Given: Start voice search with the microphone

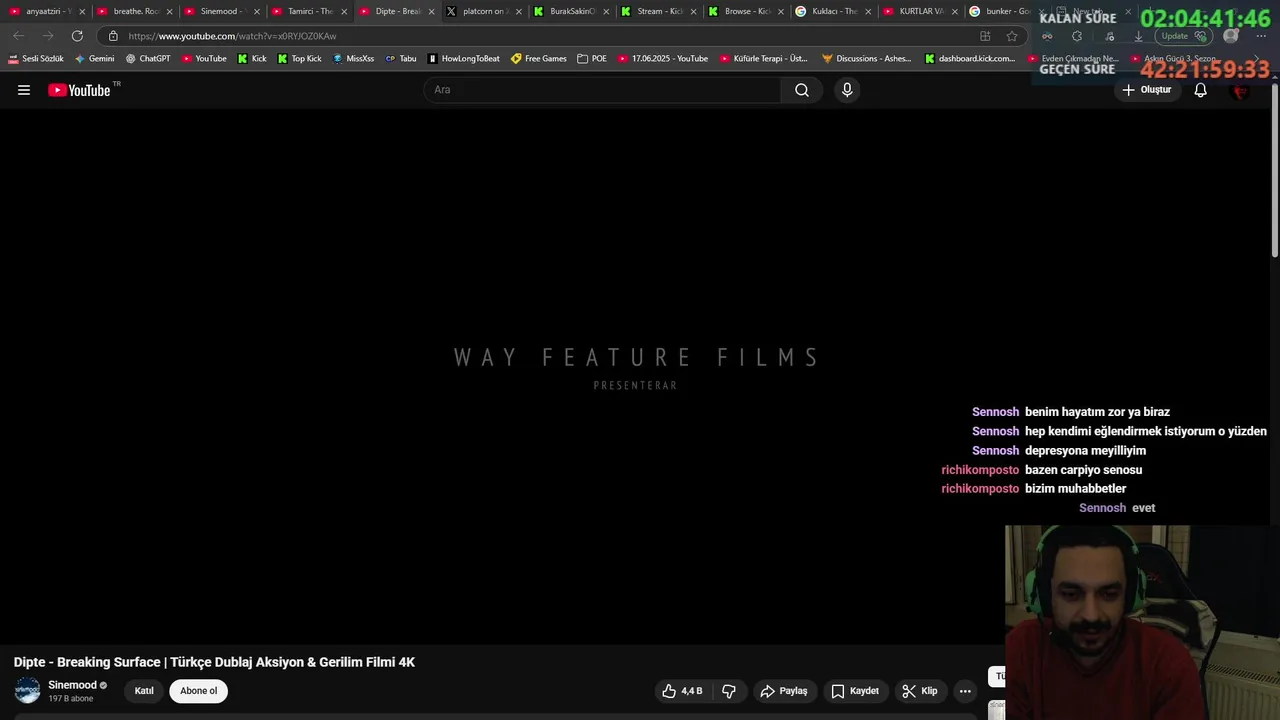Looking at the screenshot, I should [x=847, y=90].
